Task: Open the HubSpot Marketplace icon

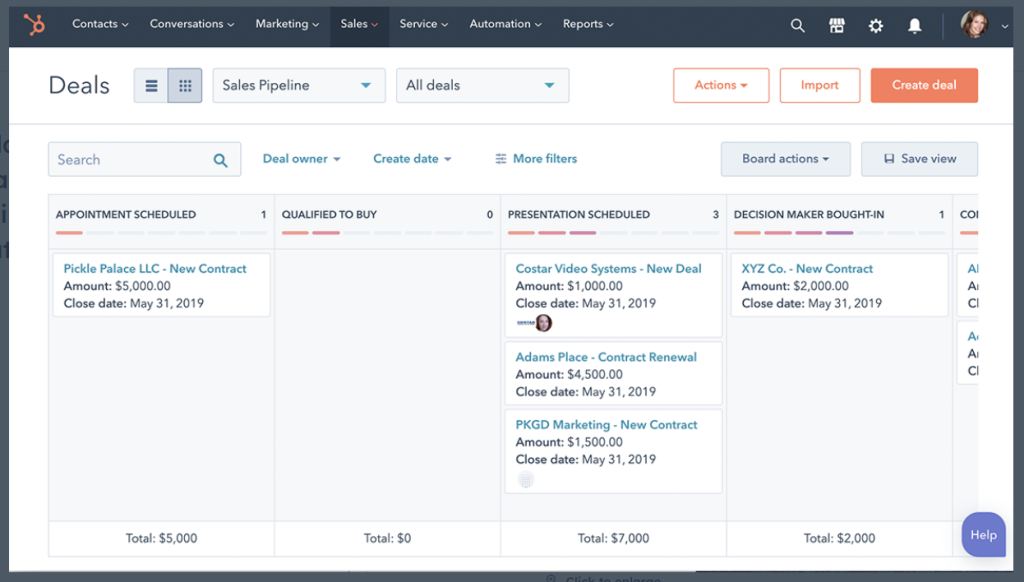Action: click(x=836, y=26)
